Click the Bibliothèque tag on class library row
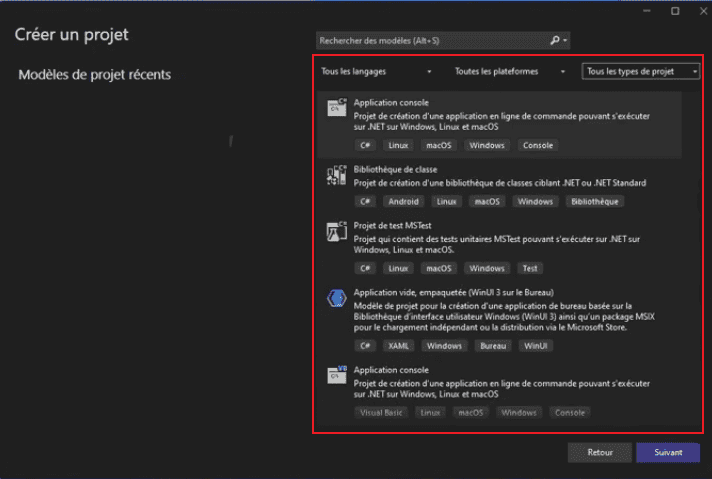Screen dimensions: 712x479 (595, 202)
